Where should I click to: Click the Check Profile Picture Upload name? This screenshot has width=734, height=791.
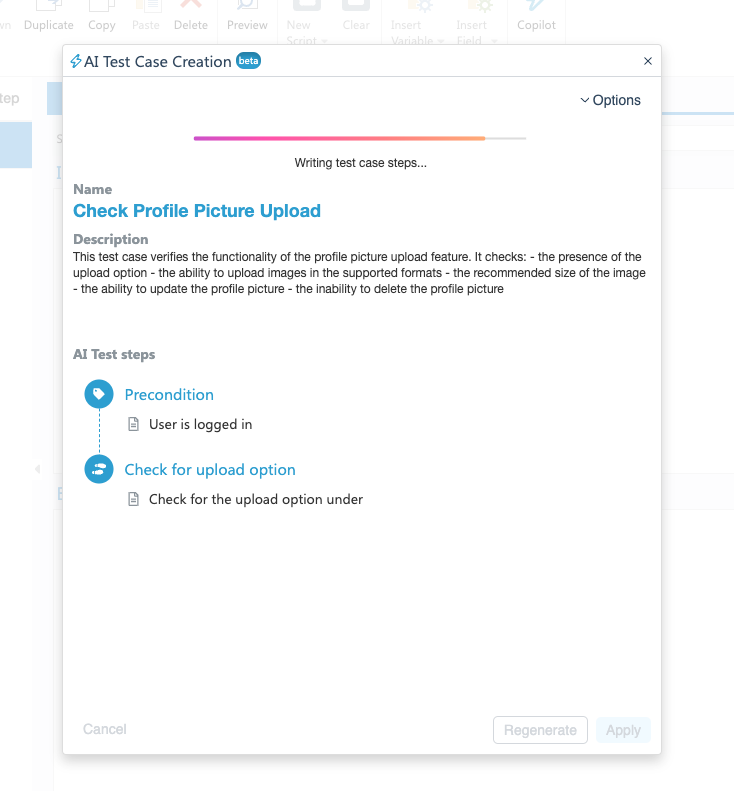tap(197, 211)
